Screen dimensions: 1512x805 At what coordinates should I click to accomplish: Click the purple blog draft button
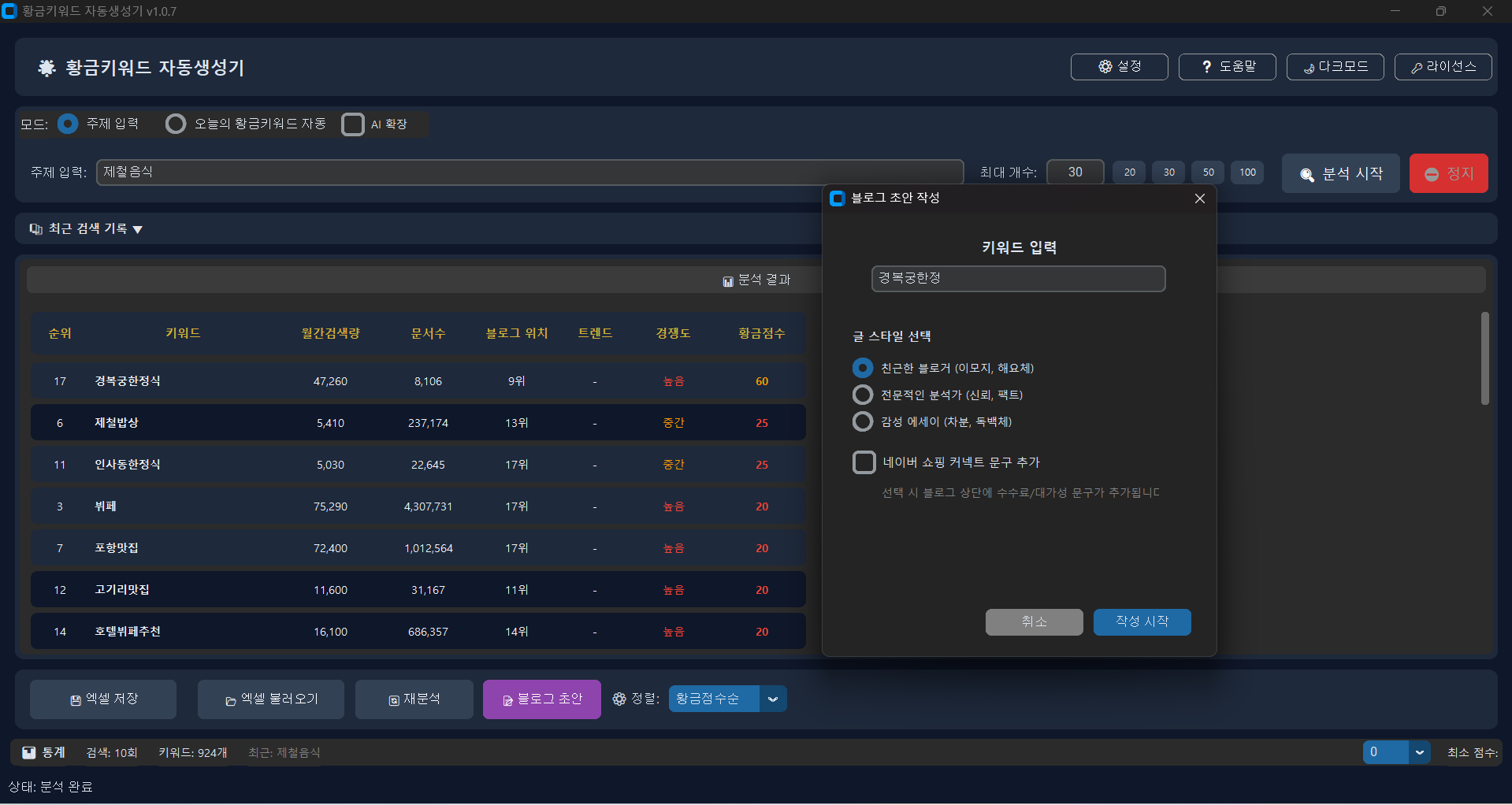point(542,699)
